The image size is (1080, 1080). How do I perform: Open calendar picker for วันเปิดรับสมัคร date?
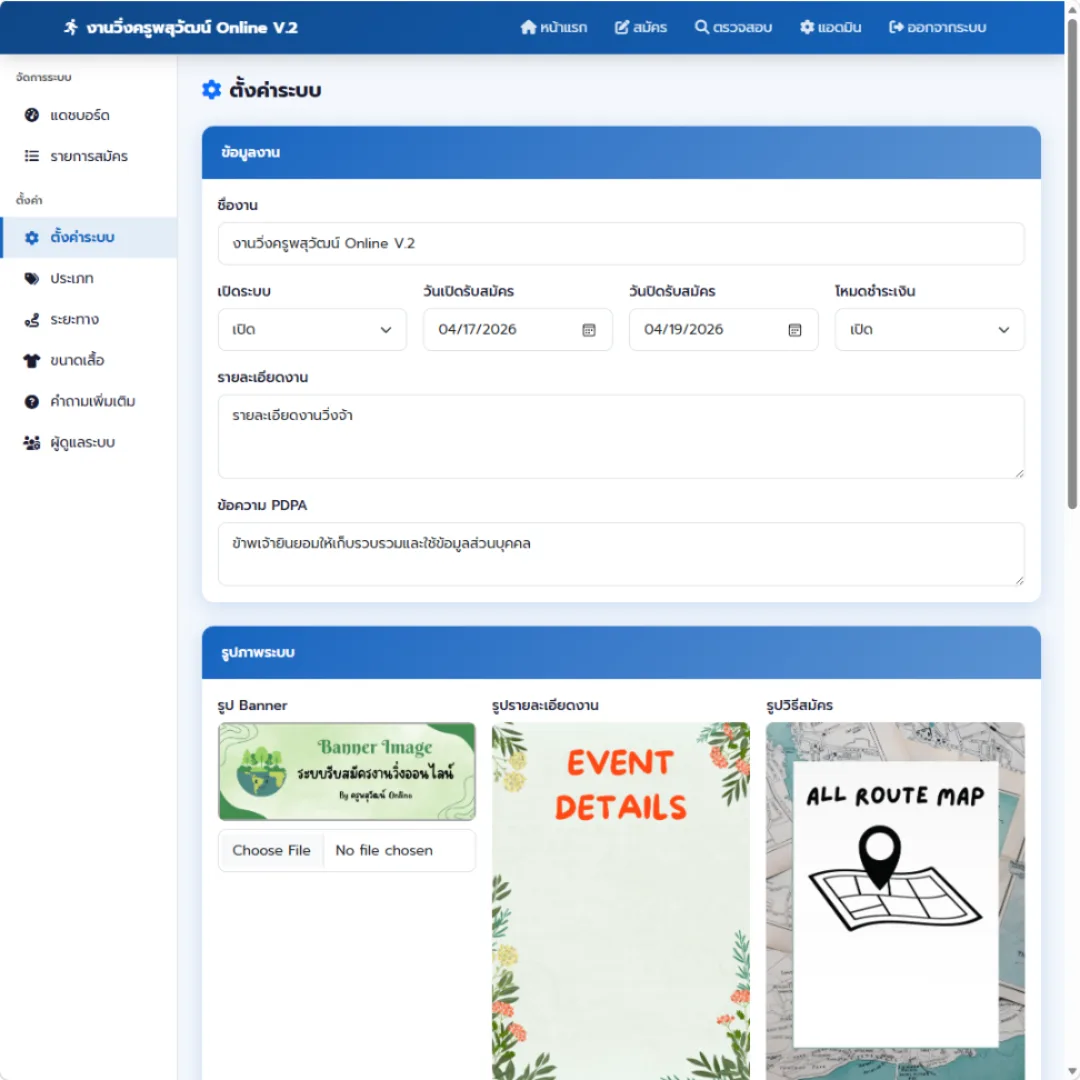coord(589,330)
